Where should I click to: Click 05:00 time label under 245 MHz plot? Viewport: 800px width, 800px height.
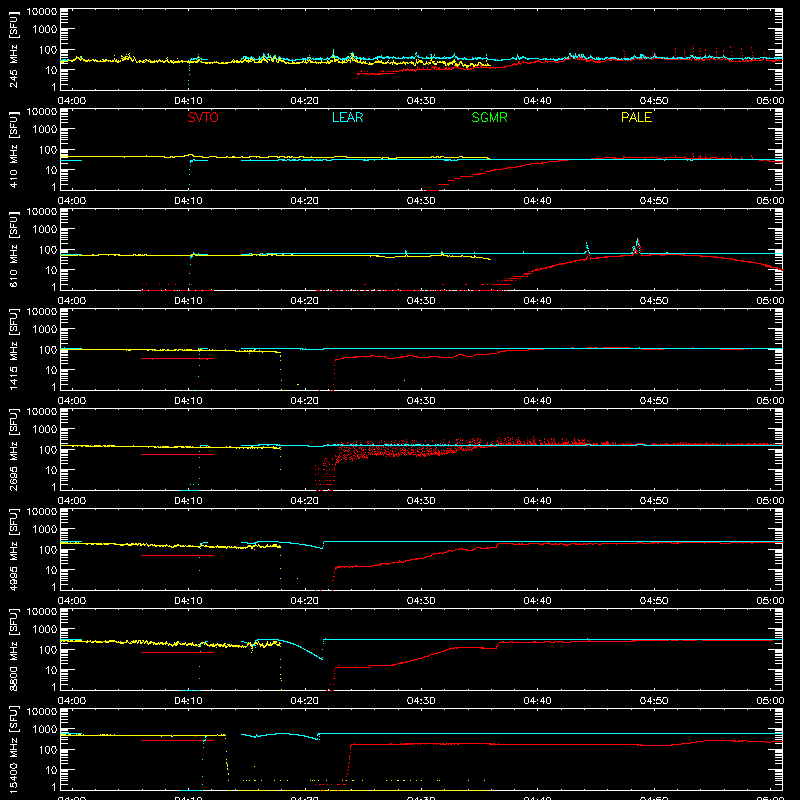pos(770,101)
